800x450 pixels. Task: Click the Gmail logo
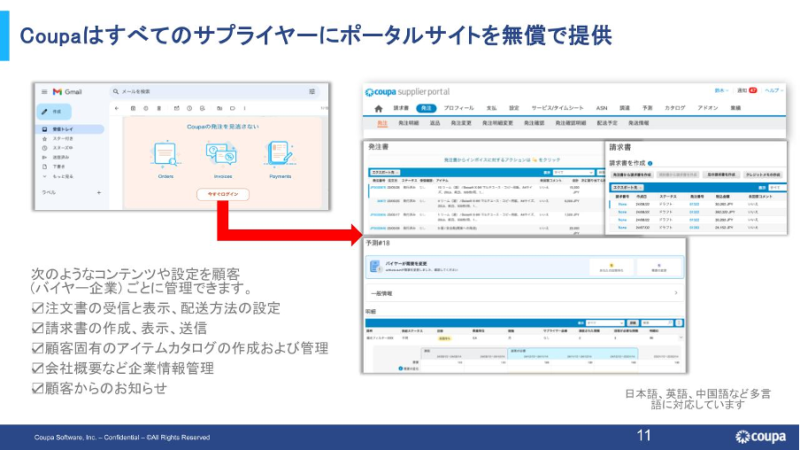click(67, 92)
